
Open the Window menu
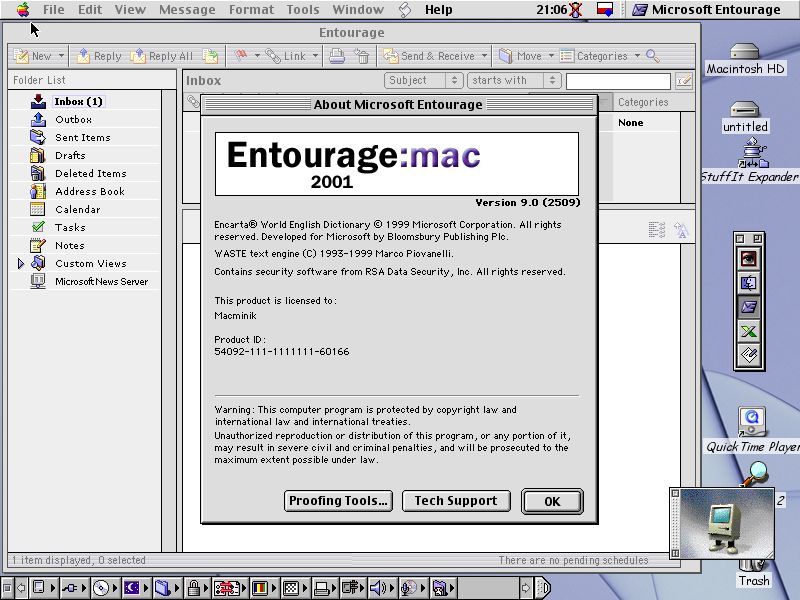[x=358, y=10]
